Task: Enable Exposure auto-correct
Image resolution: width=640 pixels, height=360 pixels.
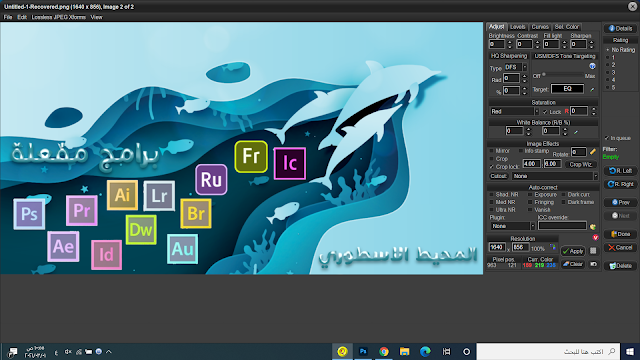Action: click(x=530, y=195)
